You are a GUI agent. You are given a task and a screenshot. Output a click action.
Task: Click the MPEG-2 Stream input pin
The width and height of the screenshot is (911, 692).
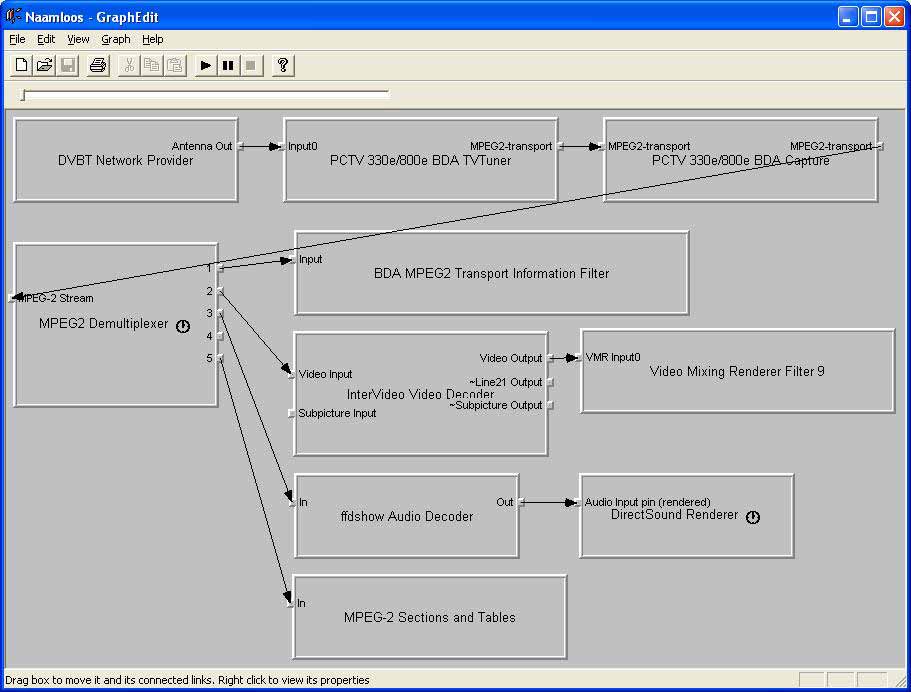(12, 299)
